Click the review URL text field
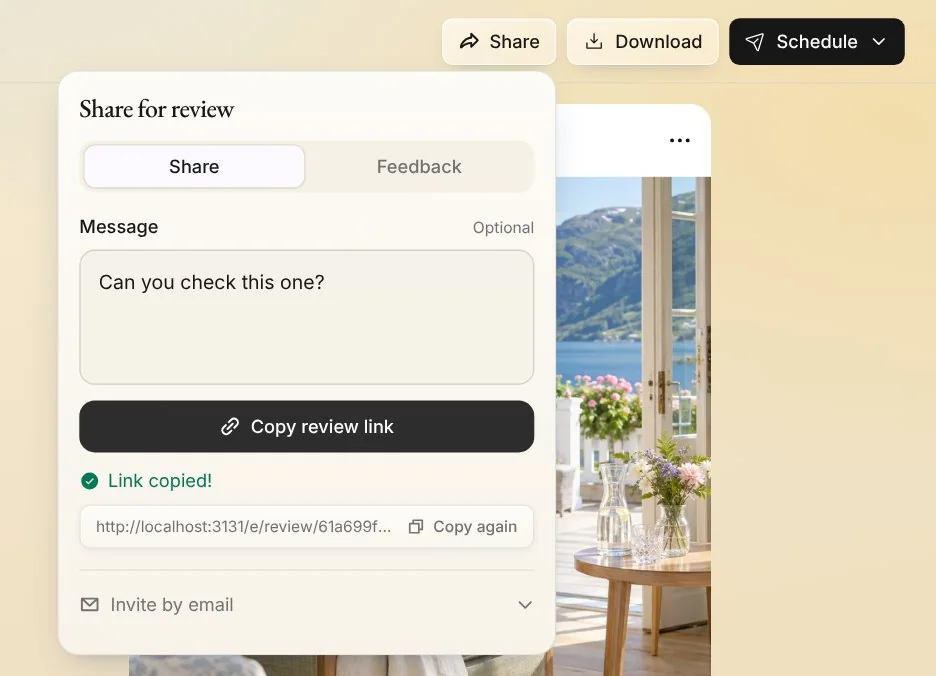Screen dimensions: 936x676 point(244,527)
